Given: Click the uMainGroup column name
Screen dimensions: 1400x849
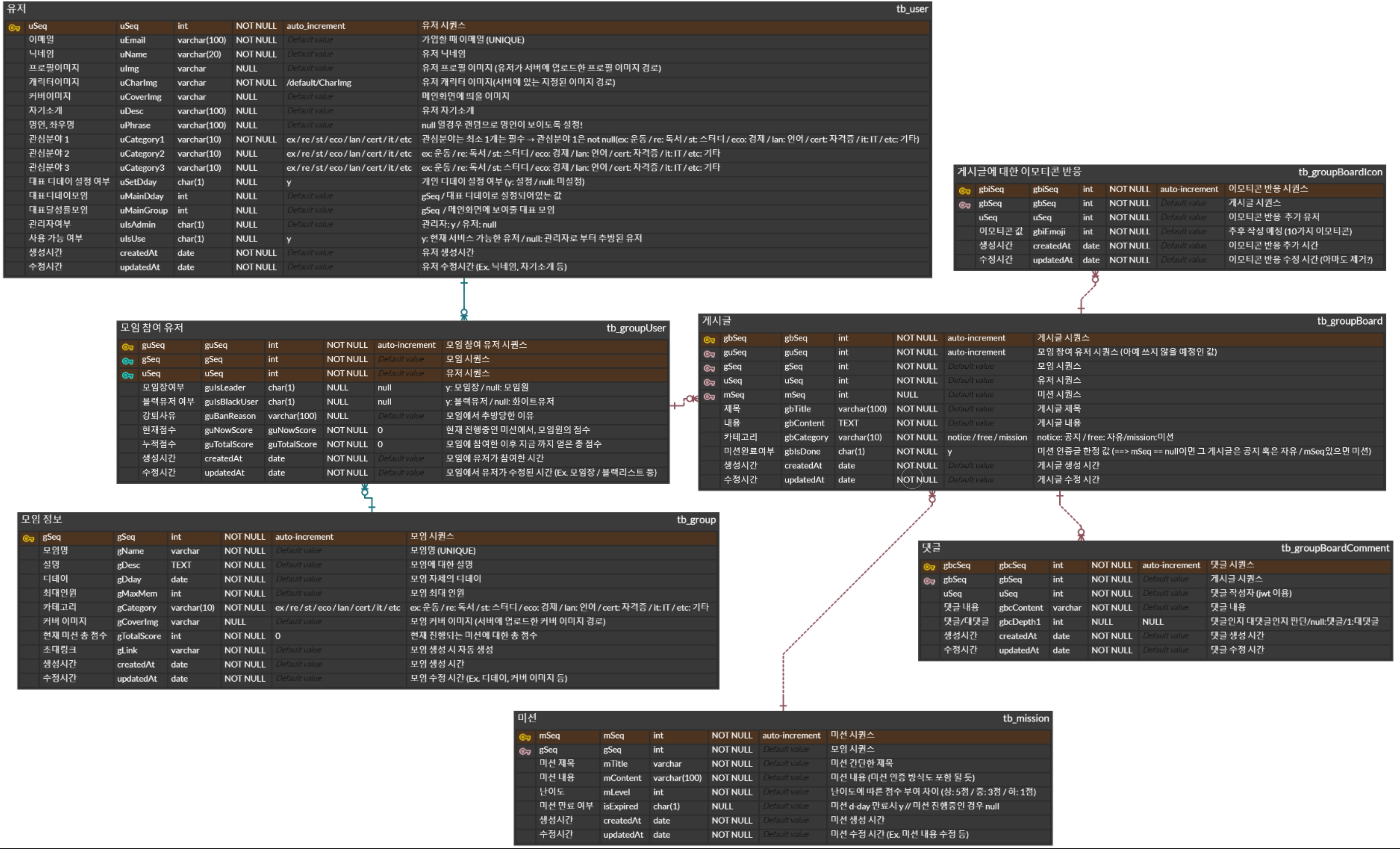Looking at the screenshot, I should [144, 211].
